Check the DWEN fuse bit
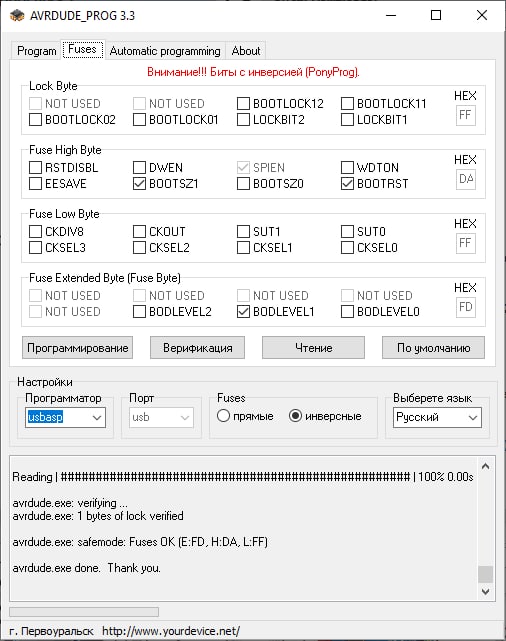Image resolution: width=506 pixels, height=641 pixels. pyautogui.click(x=139, y=168)
